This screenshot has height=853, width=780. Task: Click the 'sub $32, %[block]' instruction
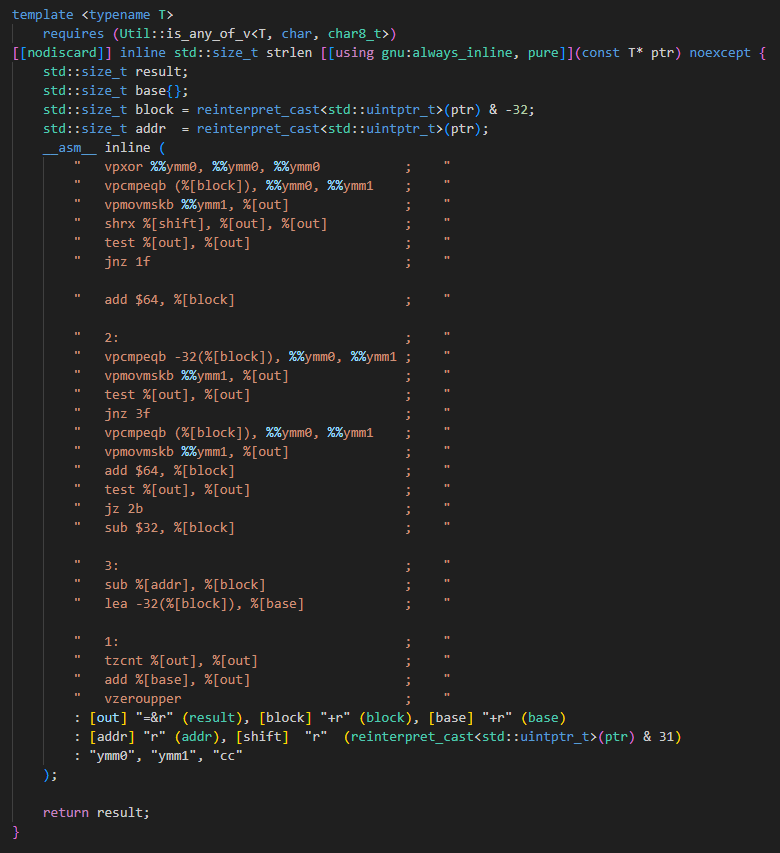(169, 528)
